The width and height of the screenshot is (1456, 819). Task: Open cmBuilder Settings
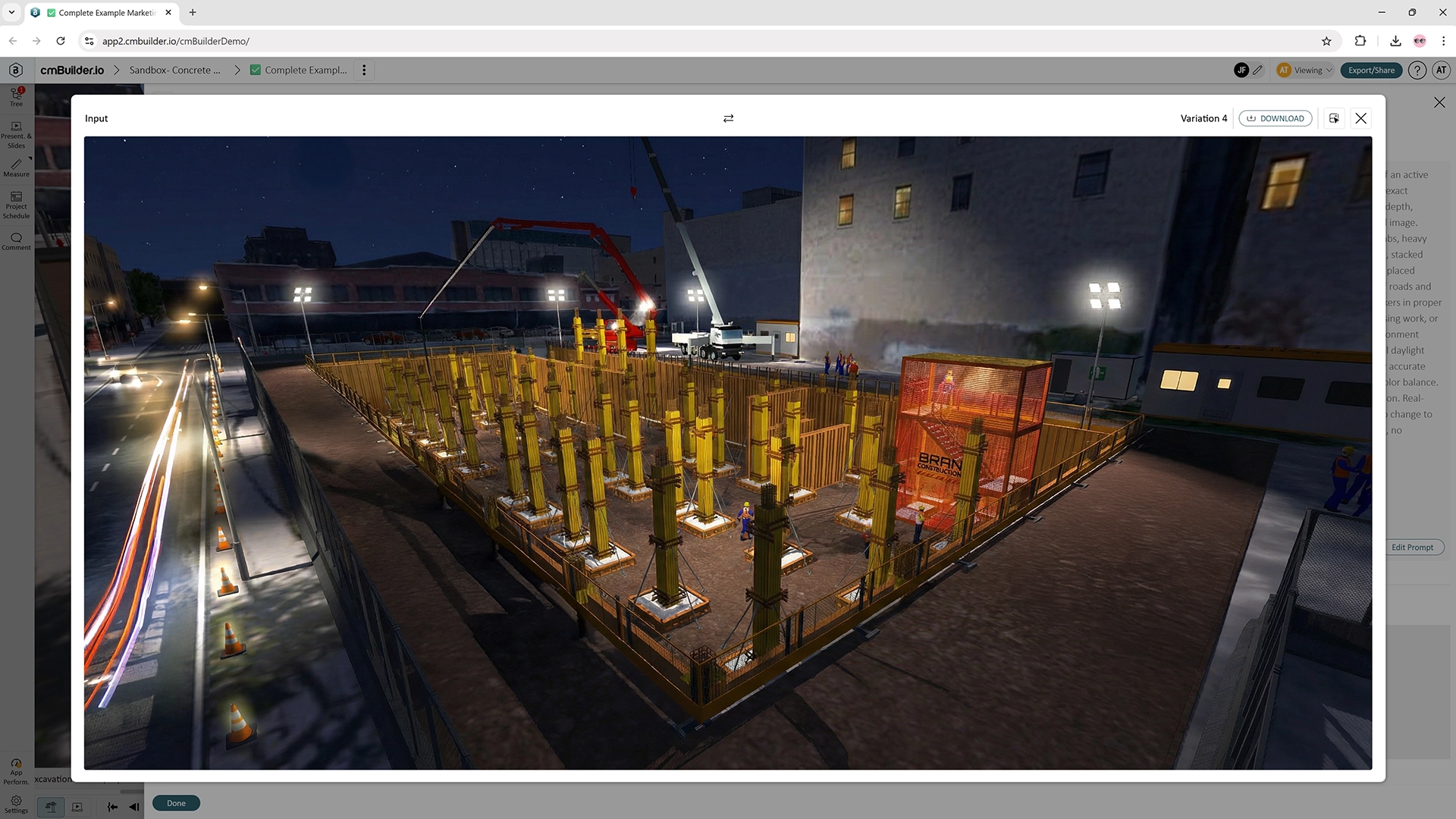point(15,804)
